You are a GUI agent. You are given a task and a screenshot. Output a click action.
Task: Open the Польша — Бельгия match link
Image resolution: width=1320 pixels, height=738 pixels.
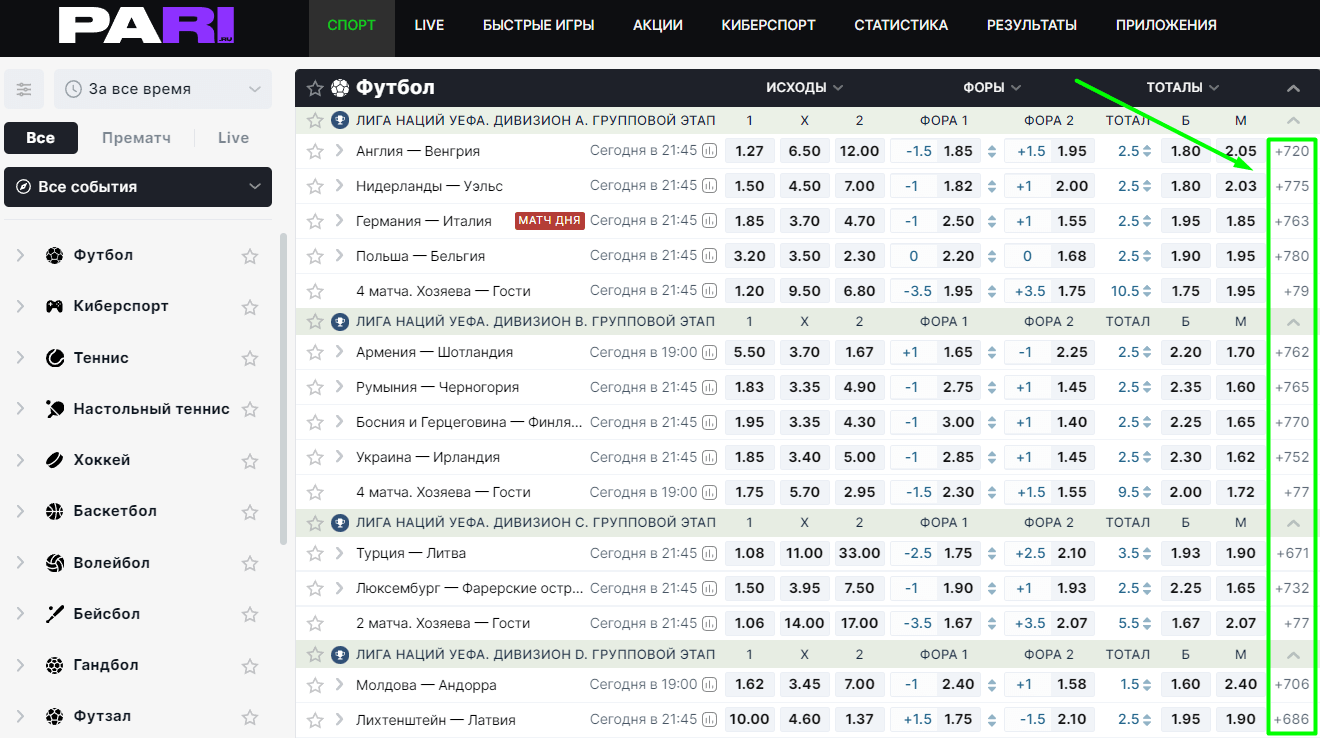(x=420, y=256)
